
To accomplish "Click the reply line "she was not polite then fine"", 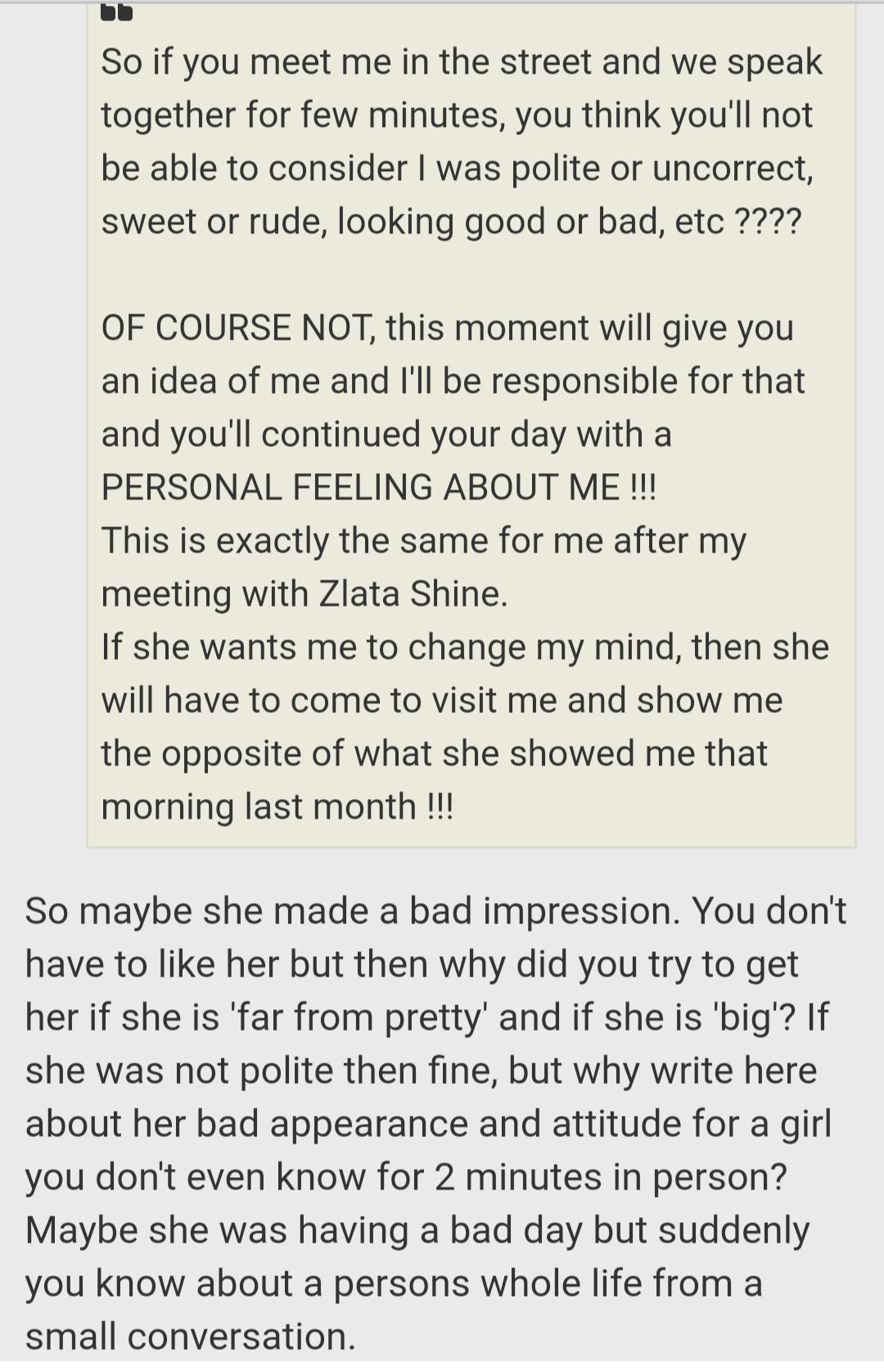I will pos(421,1071).
